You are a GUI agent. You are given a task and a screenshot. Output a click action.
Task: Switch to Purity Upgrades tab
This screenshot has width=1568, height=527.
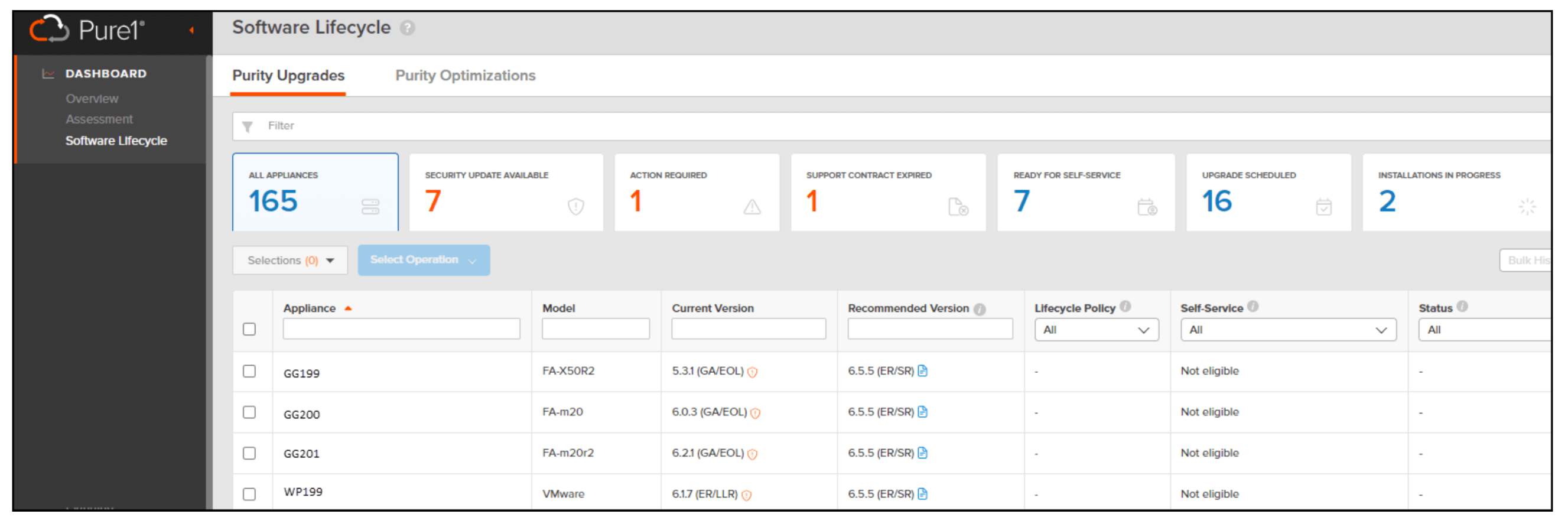(288, 76)
